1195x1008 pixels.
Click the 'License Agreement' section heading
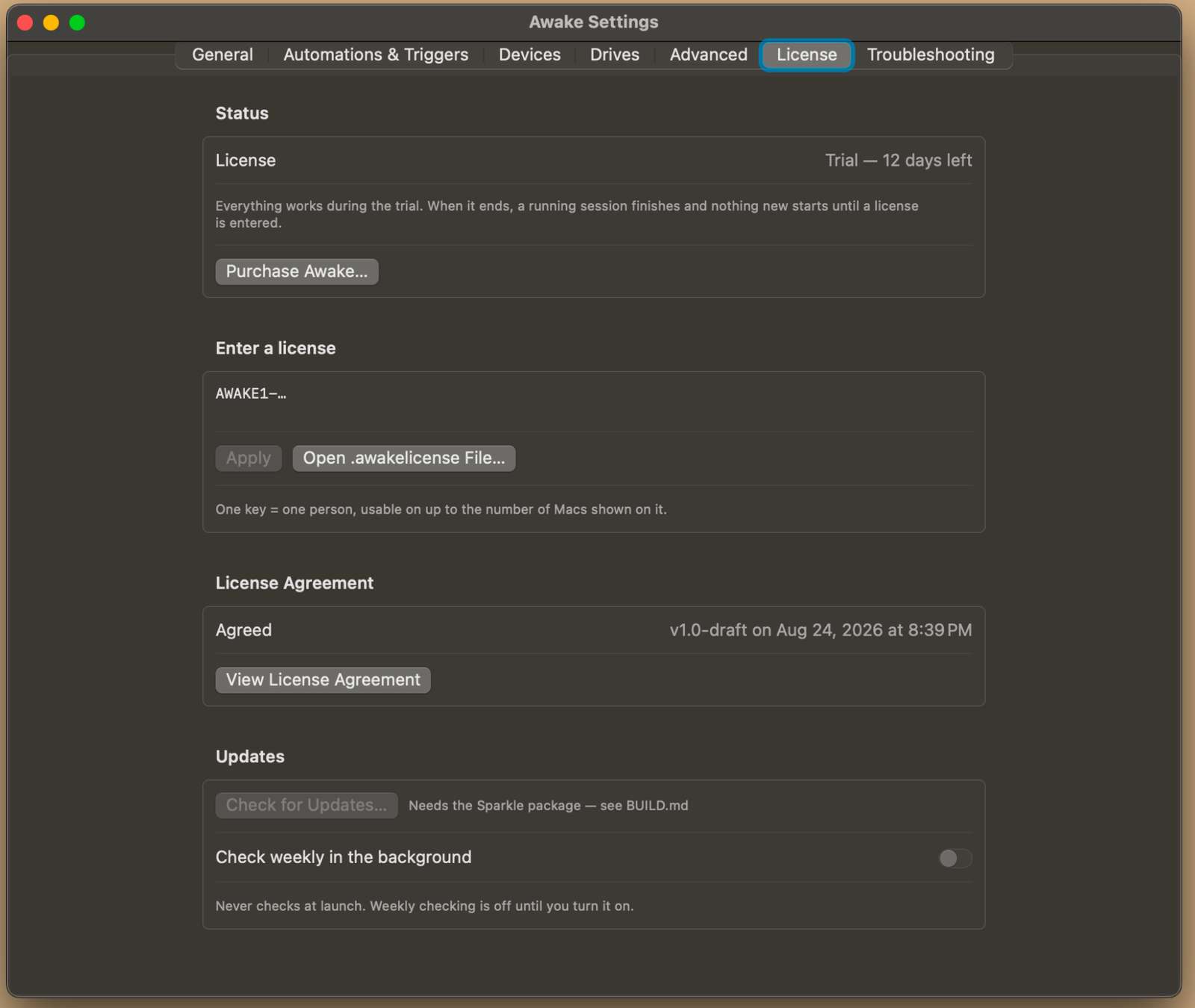click(x=294, y=583)
